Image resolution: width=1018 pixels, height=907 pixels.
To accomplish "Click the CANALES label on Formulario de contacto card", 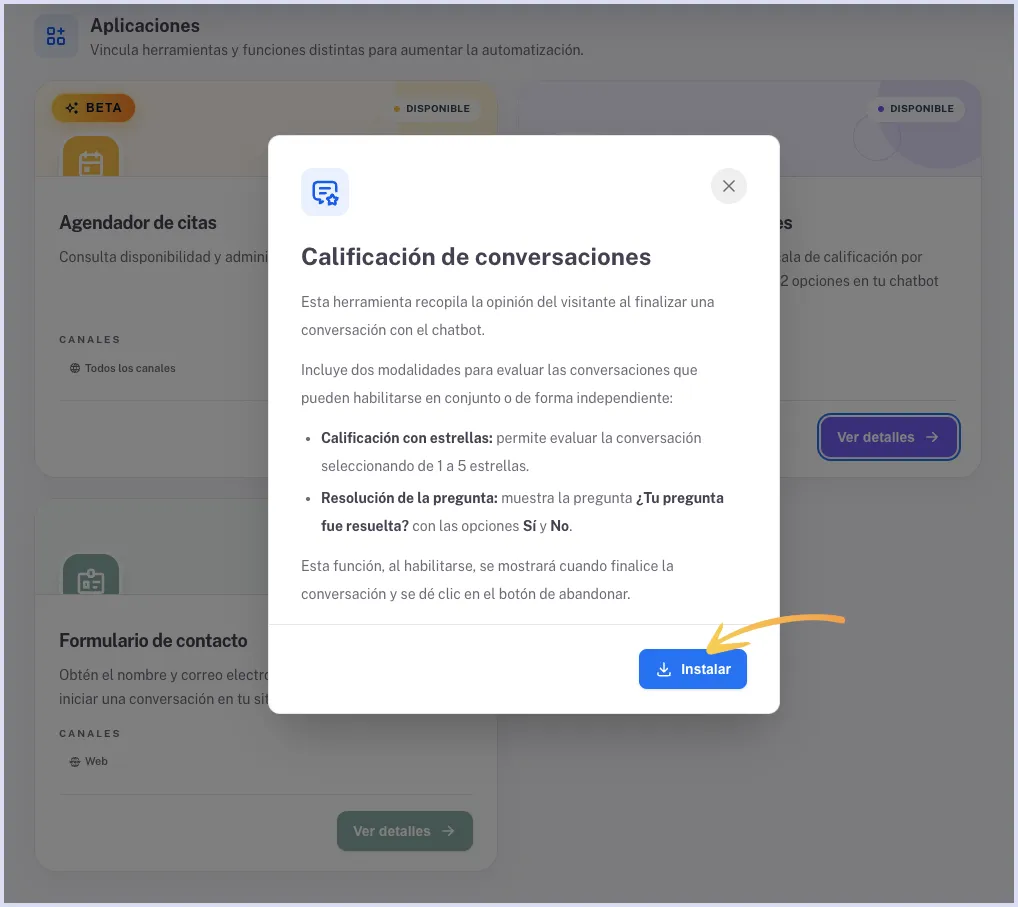I will [90, 733].
